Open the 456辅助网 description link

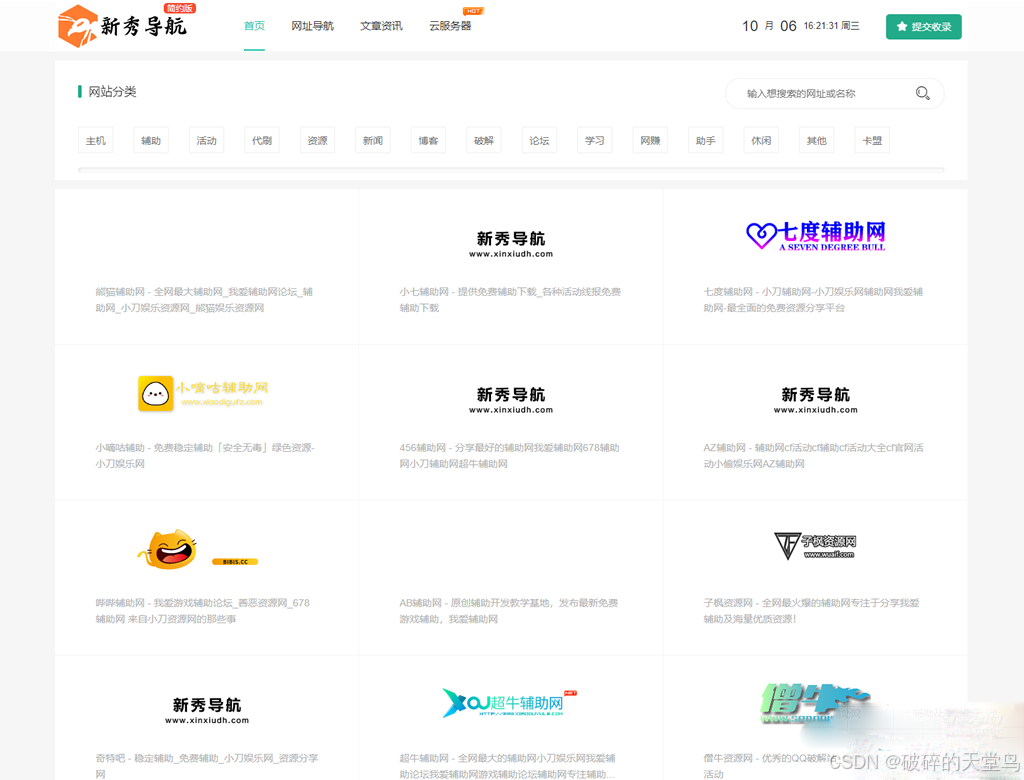[510, 456]
